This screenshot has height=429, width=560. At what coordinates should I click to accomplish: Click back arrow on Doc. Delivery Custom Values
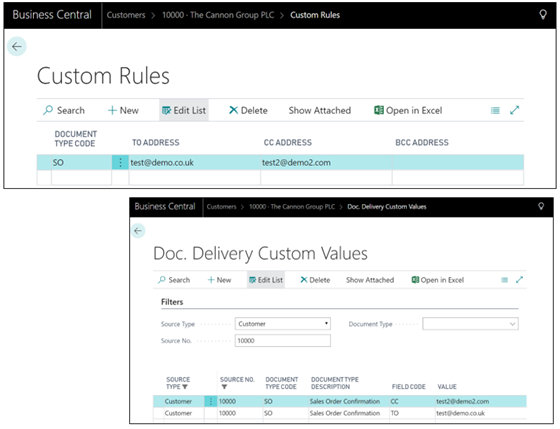coord(138,231)
